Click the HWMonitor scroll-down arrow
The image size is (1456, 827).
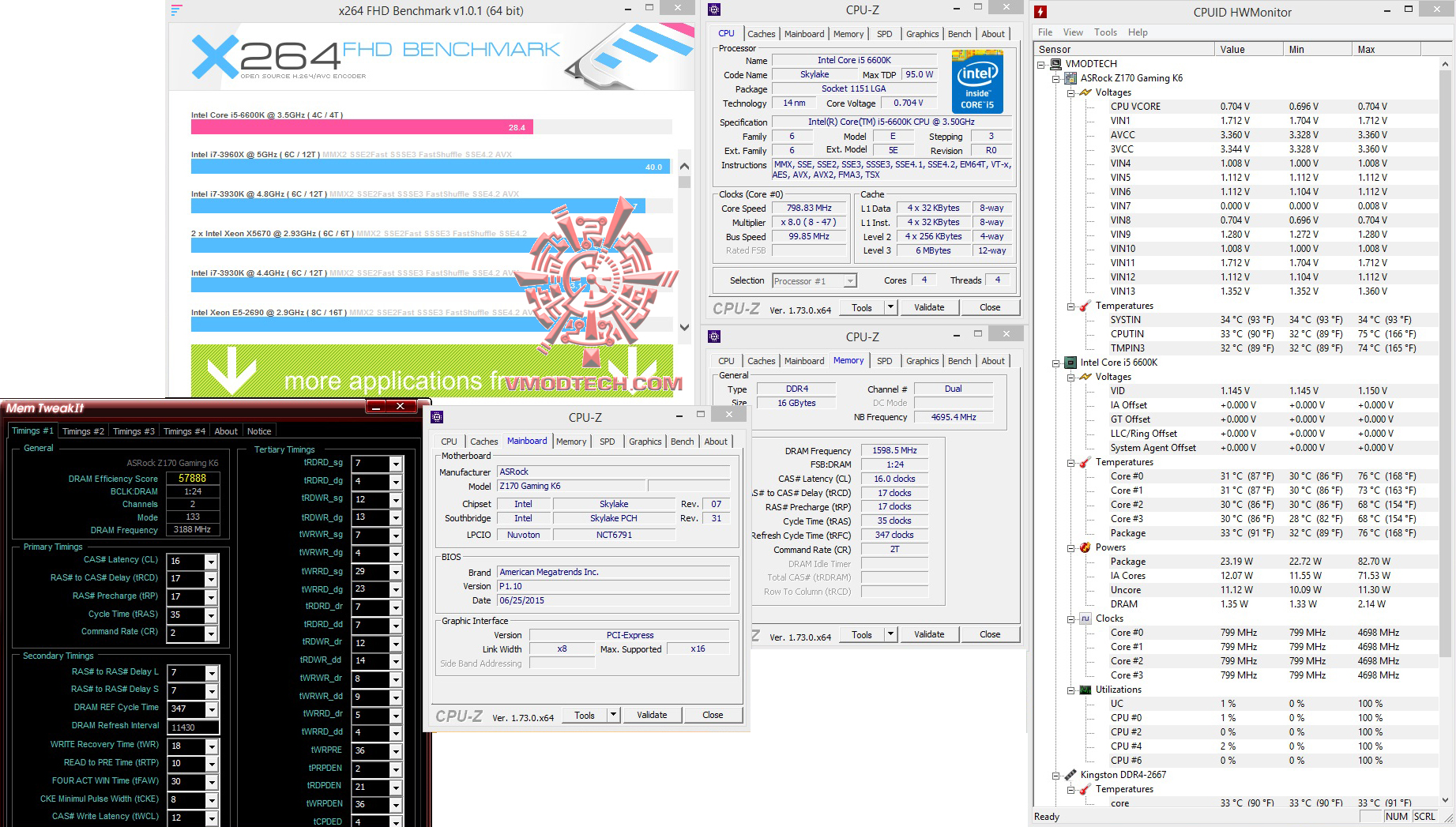[1446, 800]
